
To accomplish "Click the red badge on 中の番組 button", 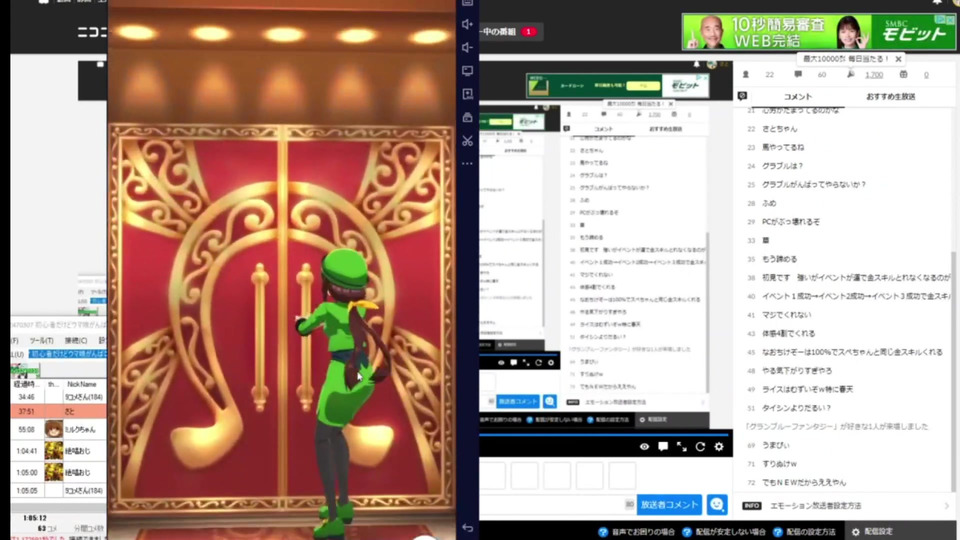I will coord(528,32).
